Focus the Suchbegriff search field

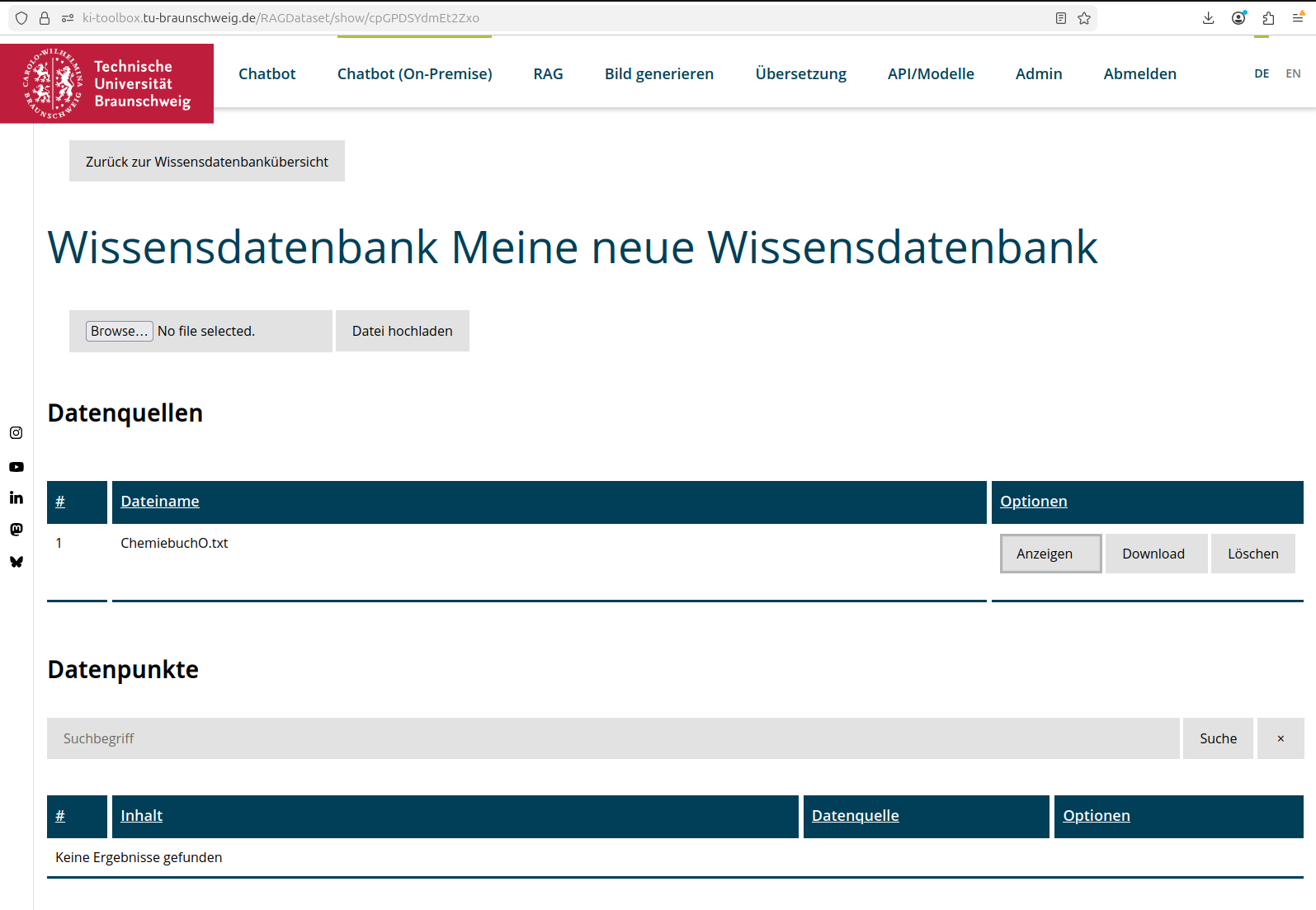pos(612,738)
